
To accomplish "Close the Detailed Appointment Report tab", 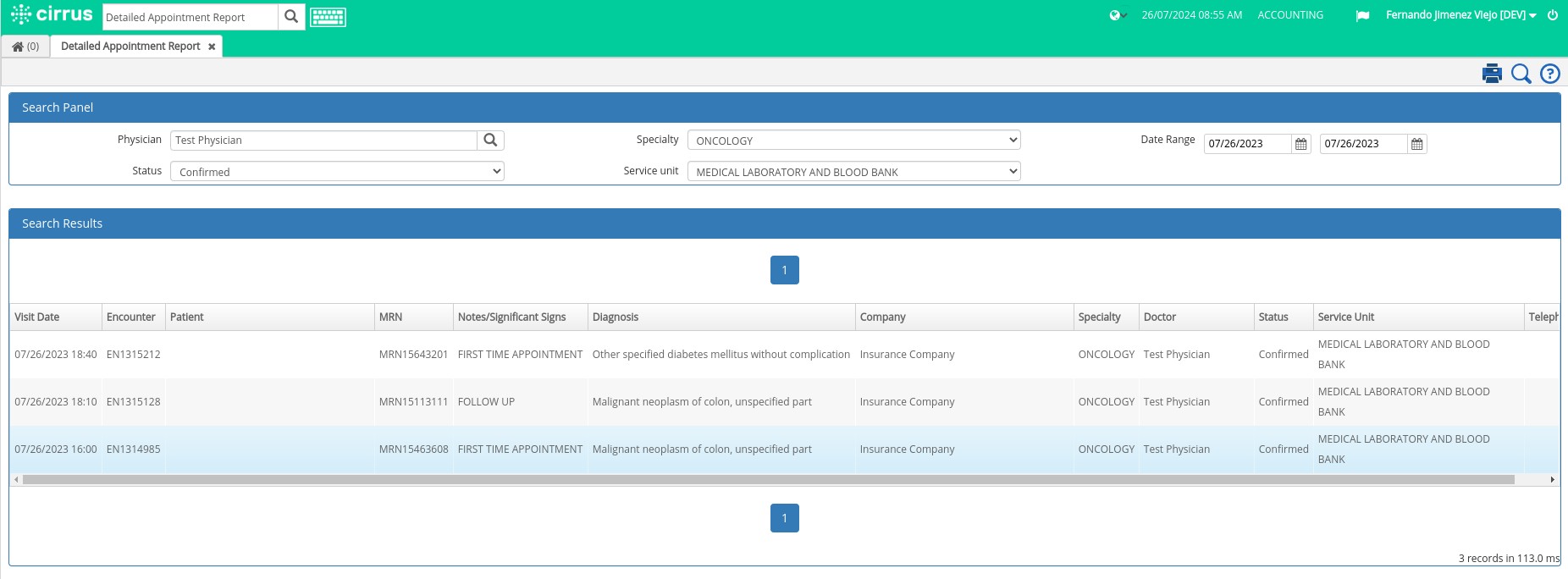I will tap(212, 47).
